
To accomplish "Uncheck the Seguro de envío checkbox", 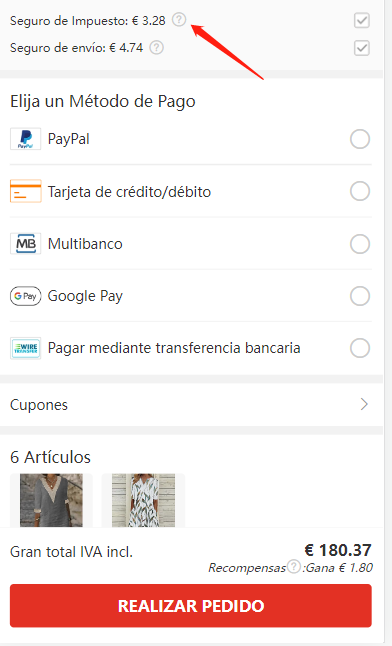I will (x=361, y=48).
